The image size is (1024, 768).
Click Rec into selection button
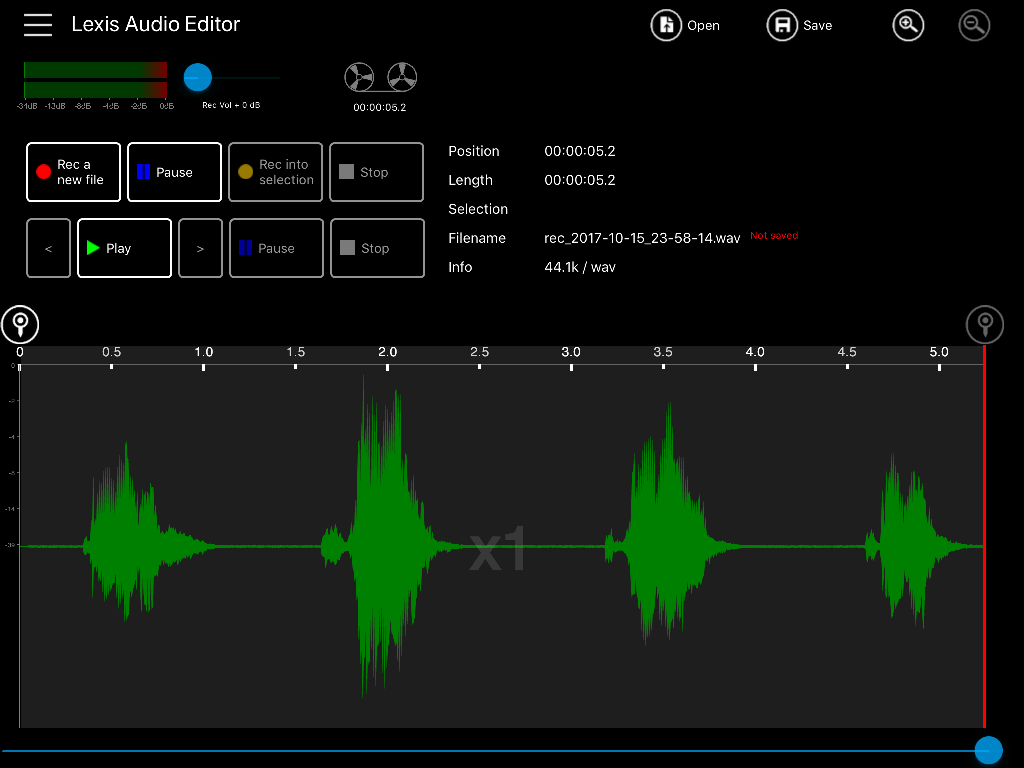click(x=276, y=172)
